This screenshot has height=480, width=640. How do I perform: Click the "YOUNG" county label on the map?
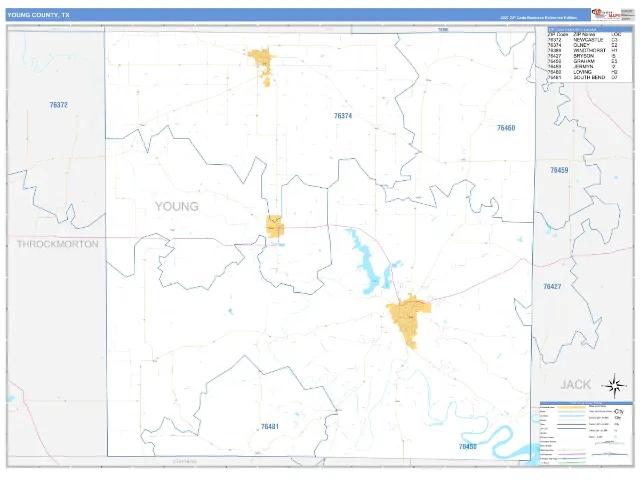(177, 207)
